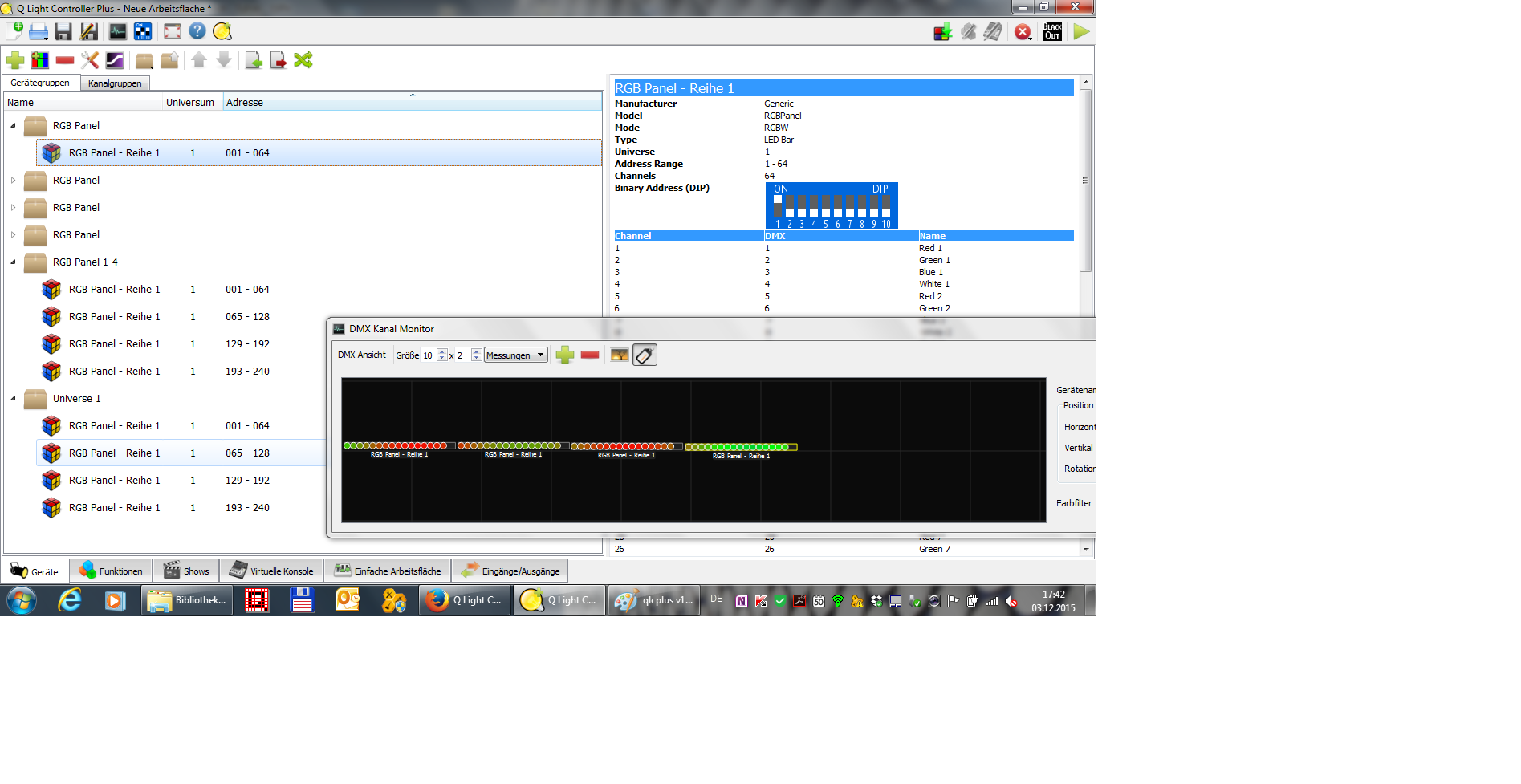The image size is (1521, 784).
Task: Open channel fade configuration purple curve icon
Action: point(115,60)
